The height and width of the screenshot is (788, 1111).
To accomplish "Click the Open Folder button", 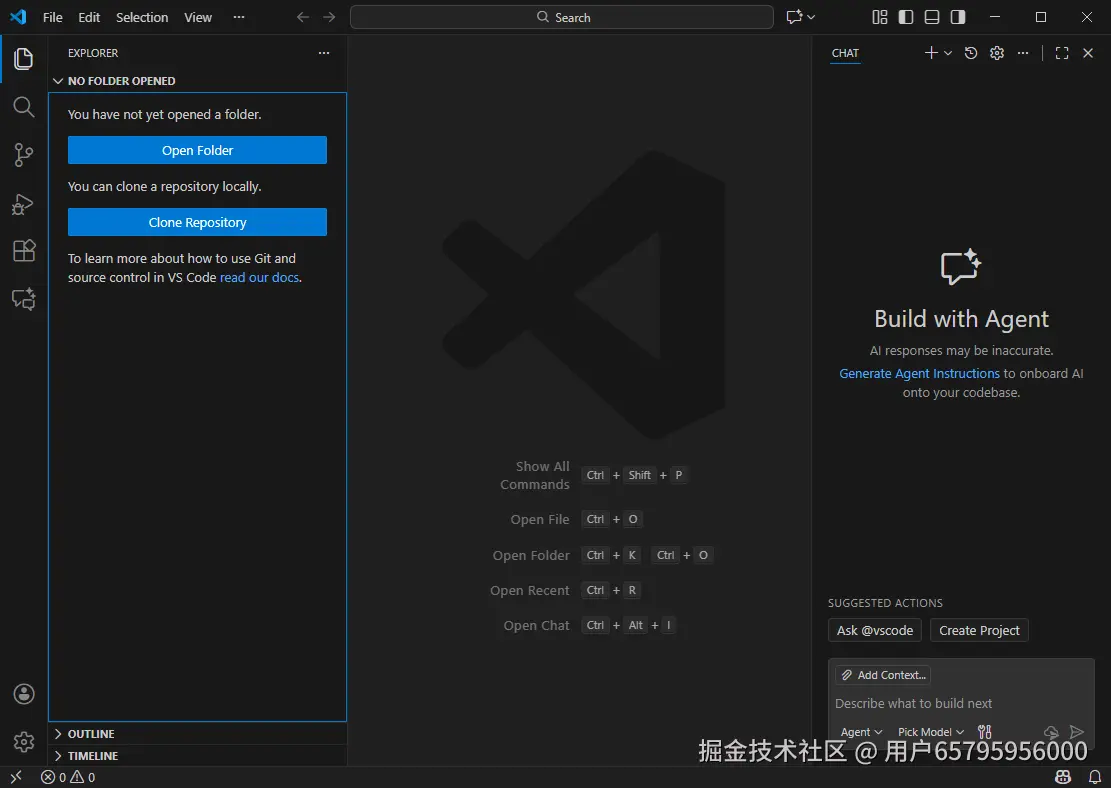I will 198,150.
